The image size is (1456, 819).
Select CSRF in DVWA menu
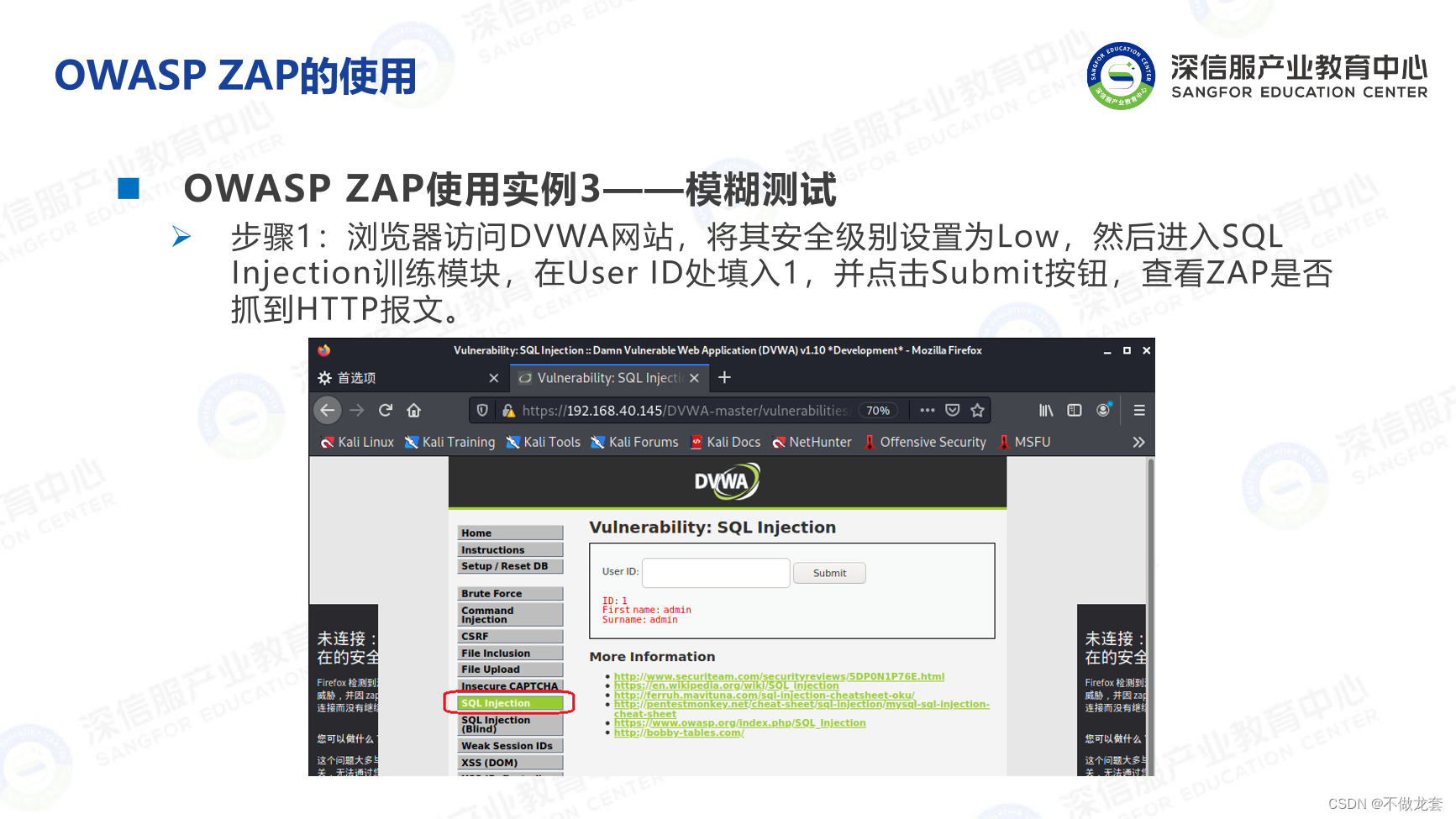coord(510,636)
